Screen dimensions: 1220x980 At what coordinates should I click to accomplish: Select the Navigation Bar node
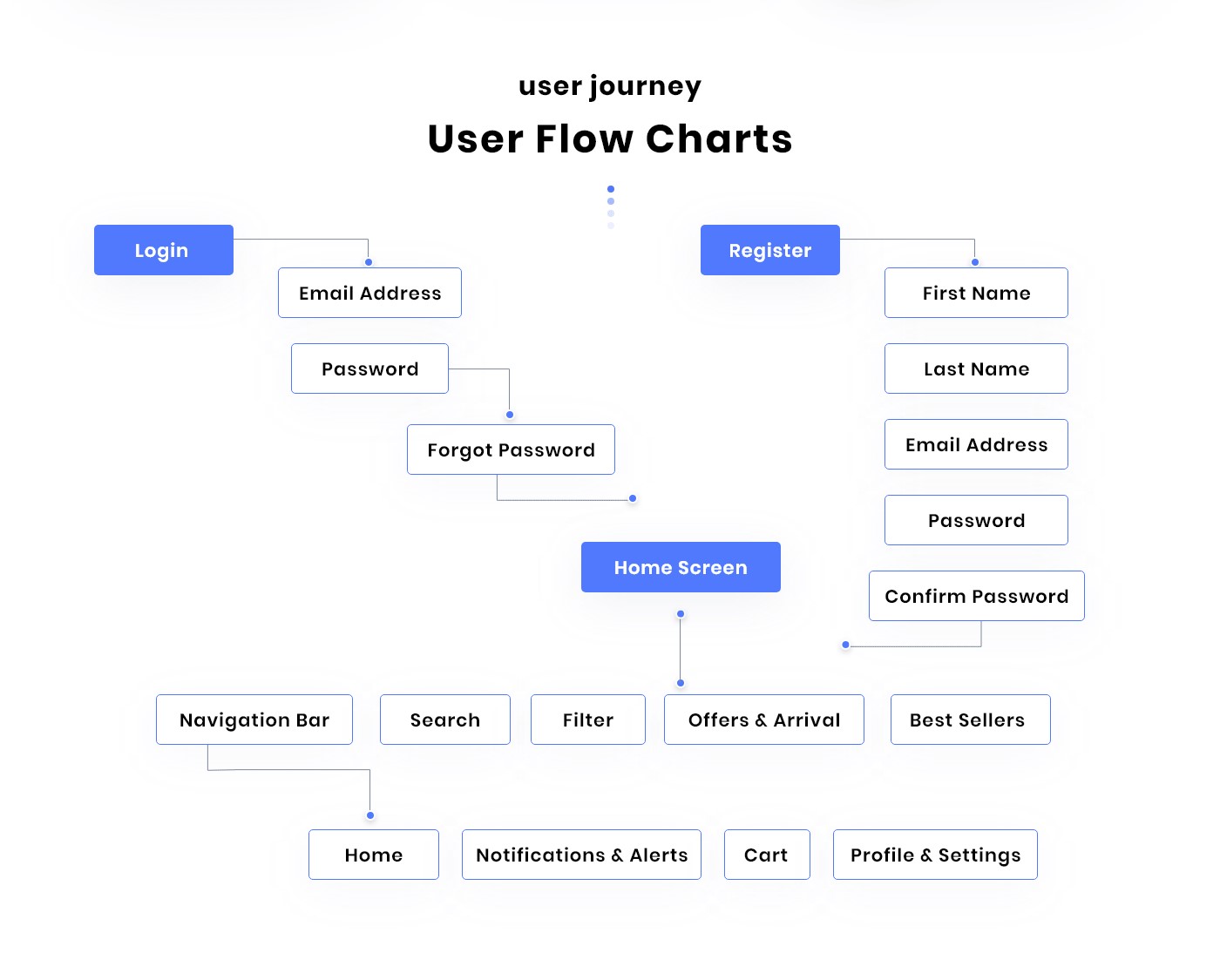(254, 720)
